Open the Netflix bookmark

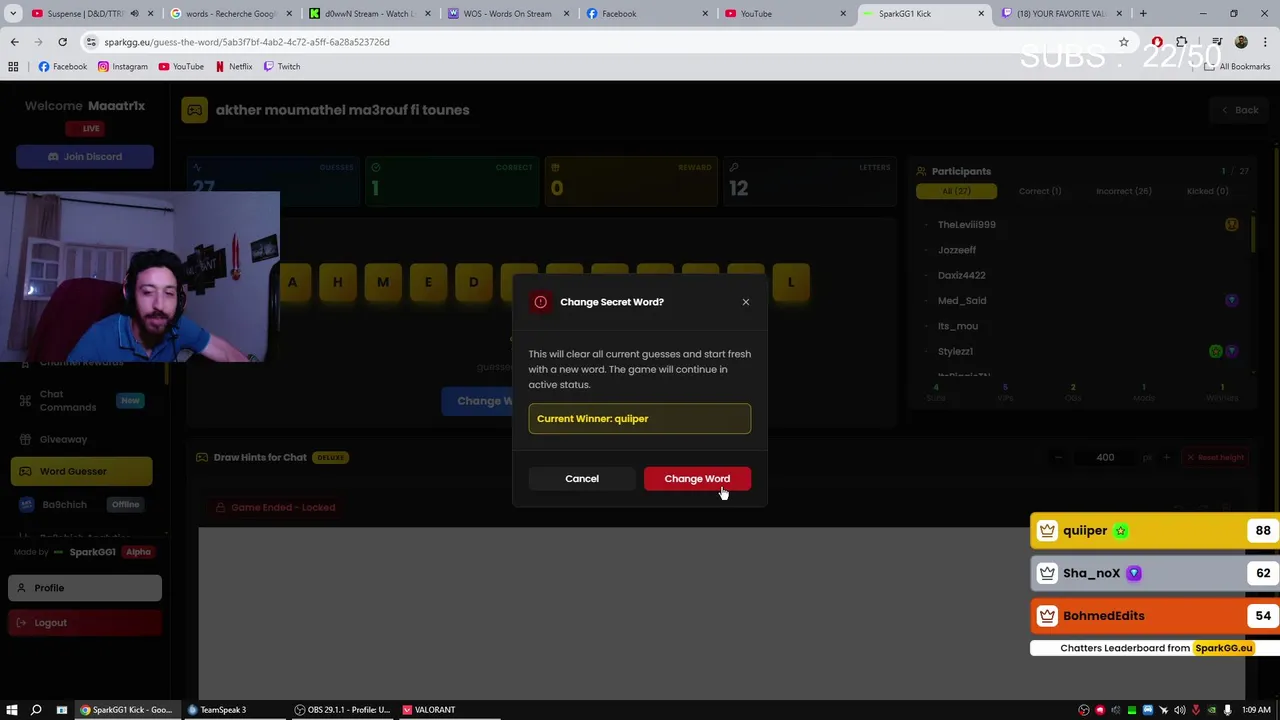(x=233, y=66)
